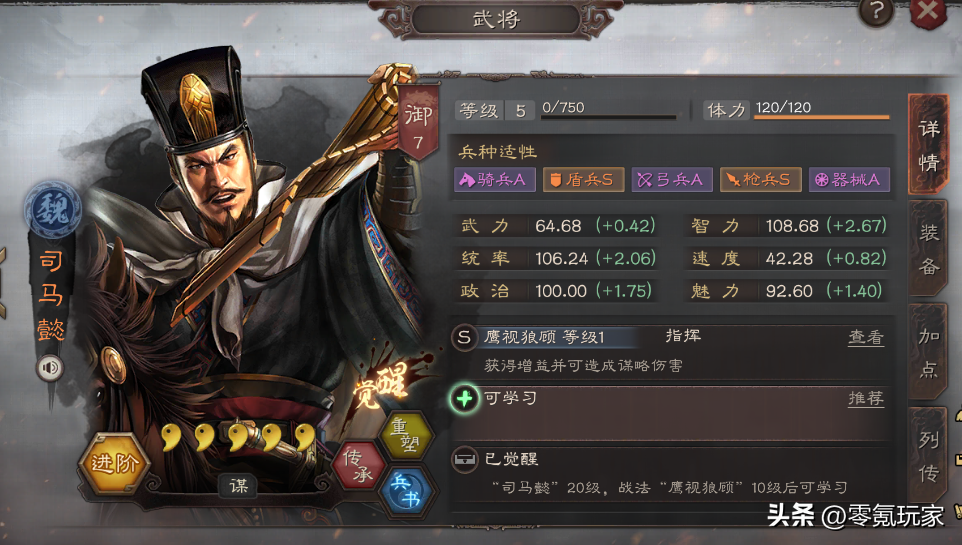
Task: Open the 列传 biography tab
Action: tap(929, 456)
